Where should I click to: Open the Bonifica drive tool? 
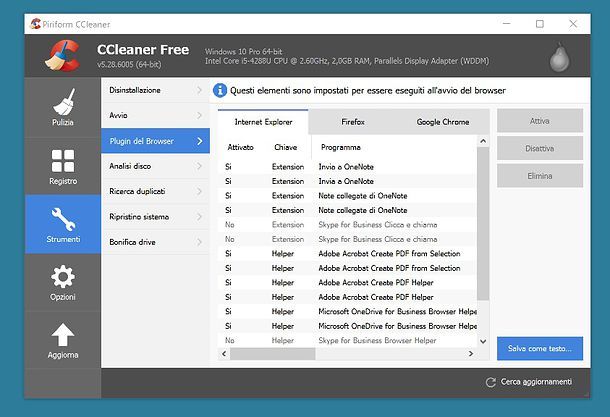155,241
